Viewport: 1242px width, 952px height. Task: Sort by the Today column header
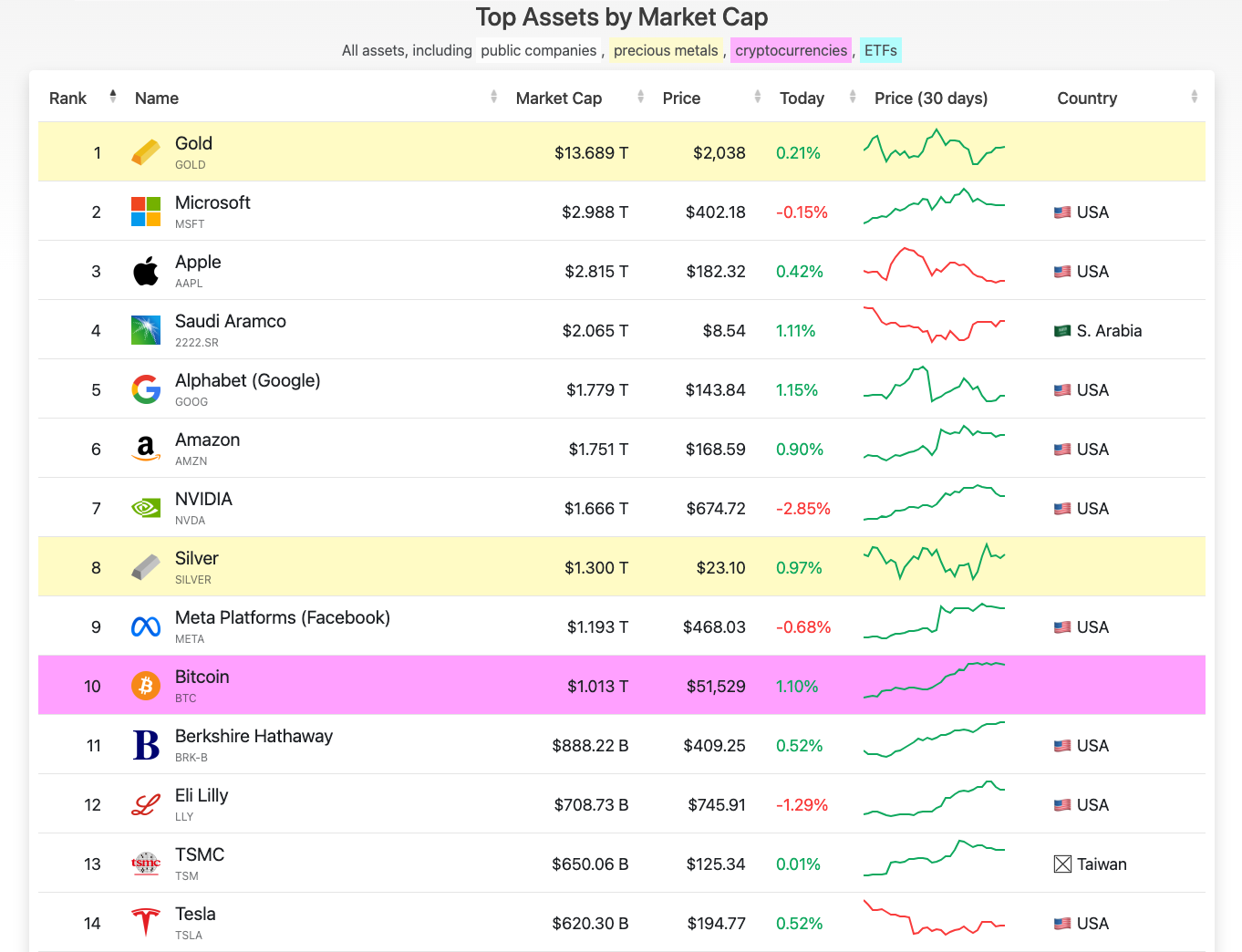tap(802, 98)
